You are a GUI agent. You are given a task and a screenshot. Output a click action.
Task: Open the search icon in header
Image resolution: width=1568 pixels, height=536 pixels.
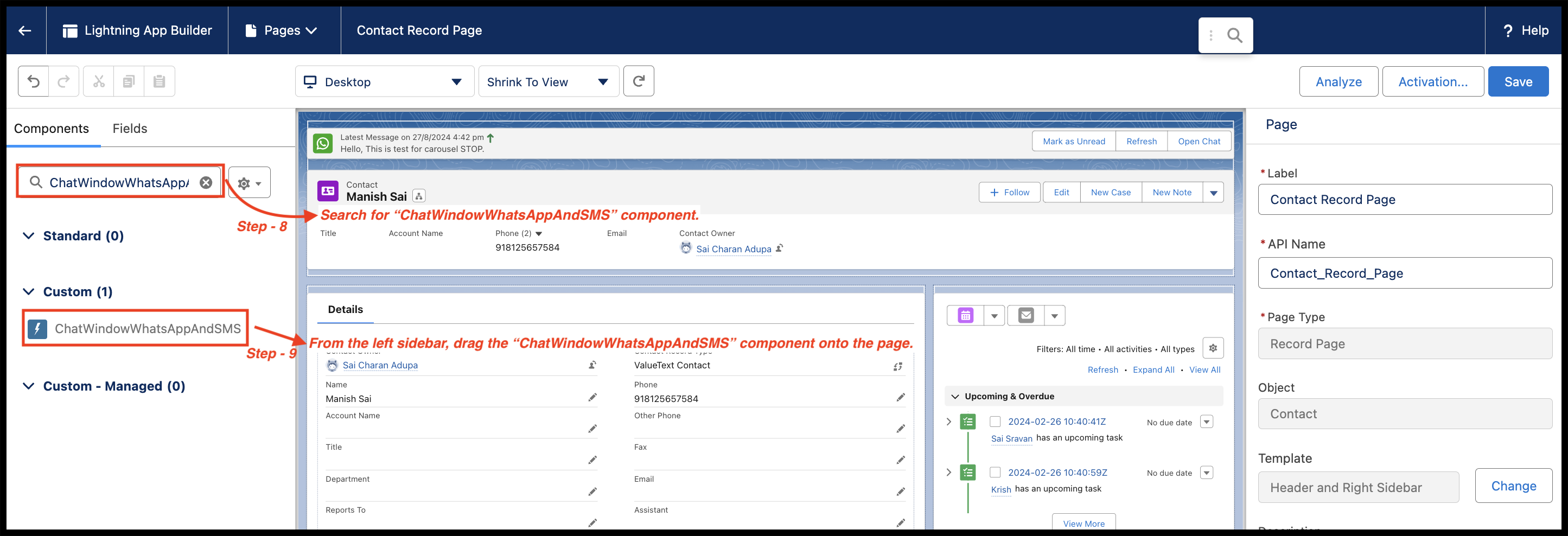click(x=1234, y=35)
